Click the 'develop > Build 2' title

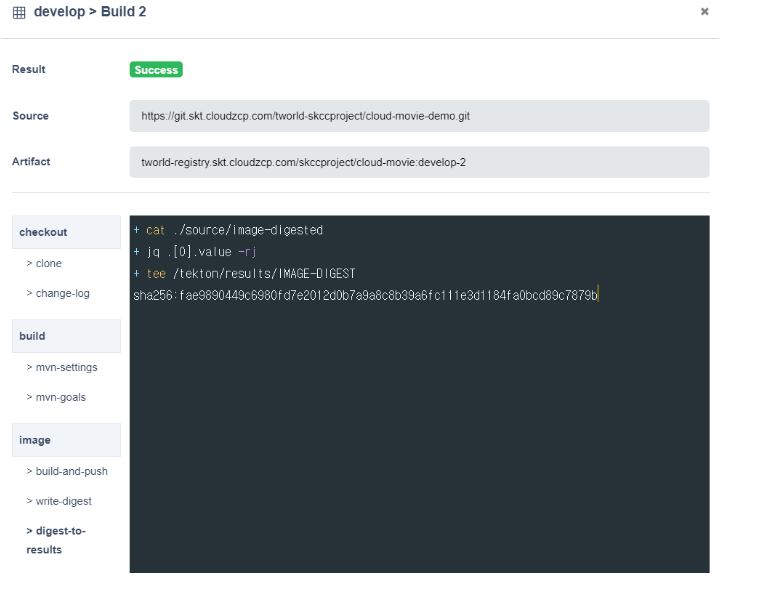coord(90,12)
